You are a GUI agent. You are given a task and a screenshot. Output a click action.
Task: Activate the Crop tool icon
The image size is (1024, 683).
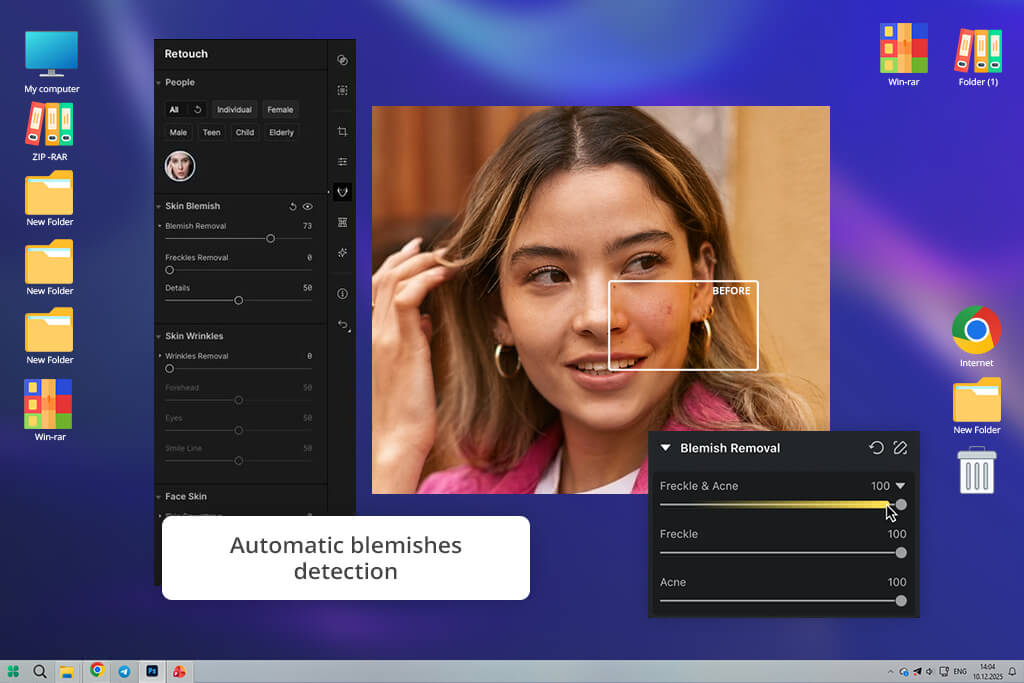coord(342,131)
